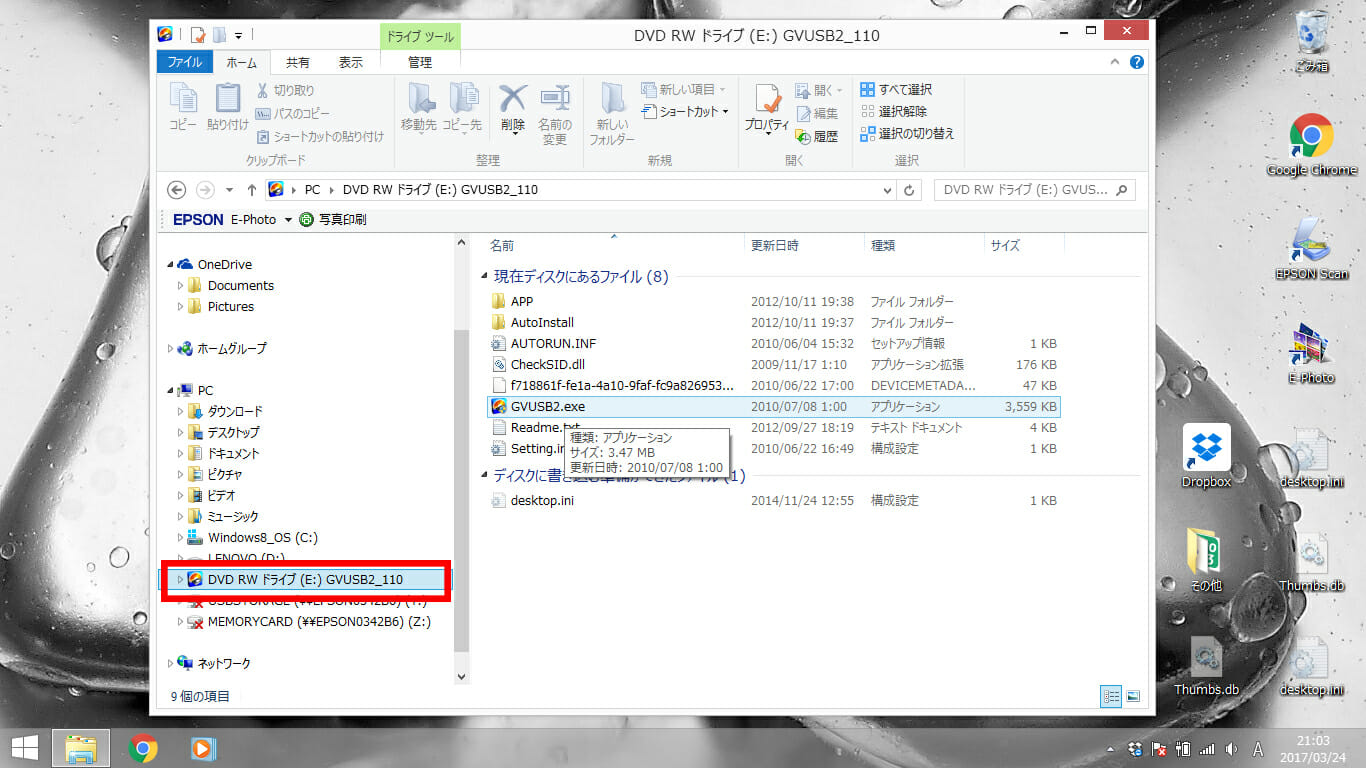Click the EPSON photo print (写真印刷) button
Viewport: 1366px width, 768px height.
click(x=333, y=219)
